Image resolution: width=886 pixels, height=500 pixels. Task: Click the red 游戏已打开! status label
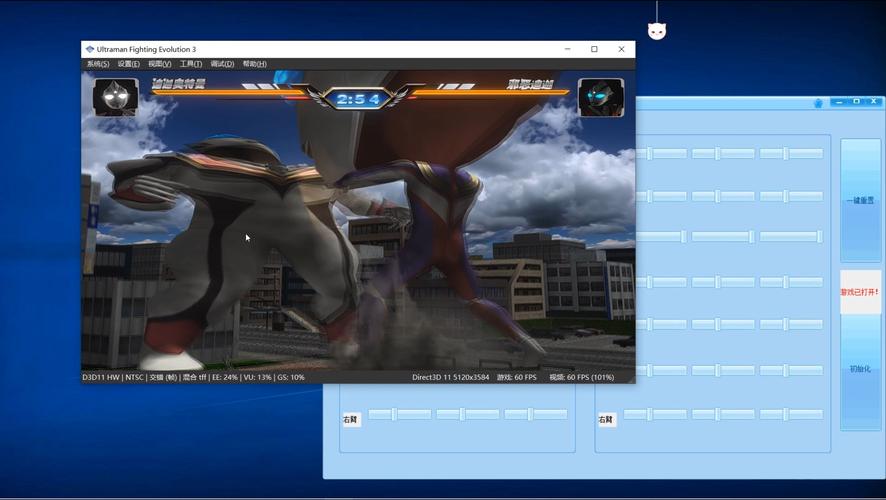point(860,292)
